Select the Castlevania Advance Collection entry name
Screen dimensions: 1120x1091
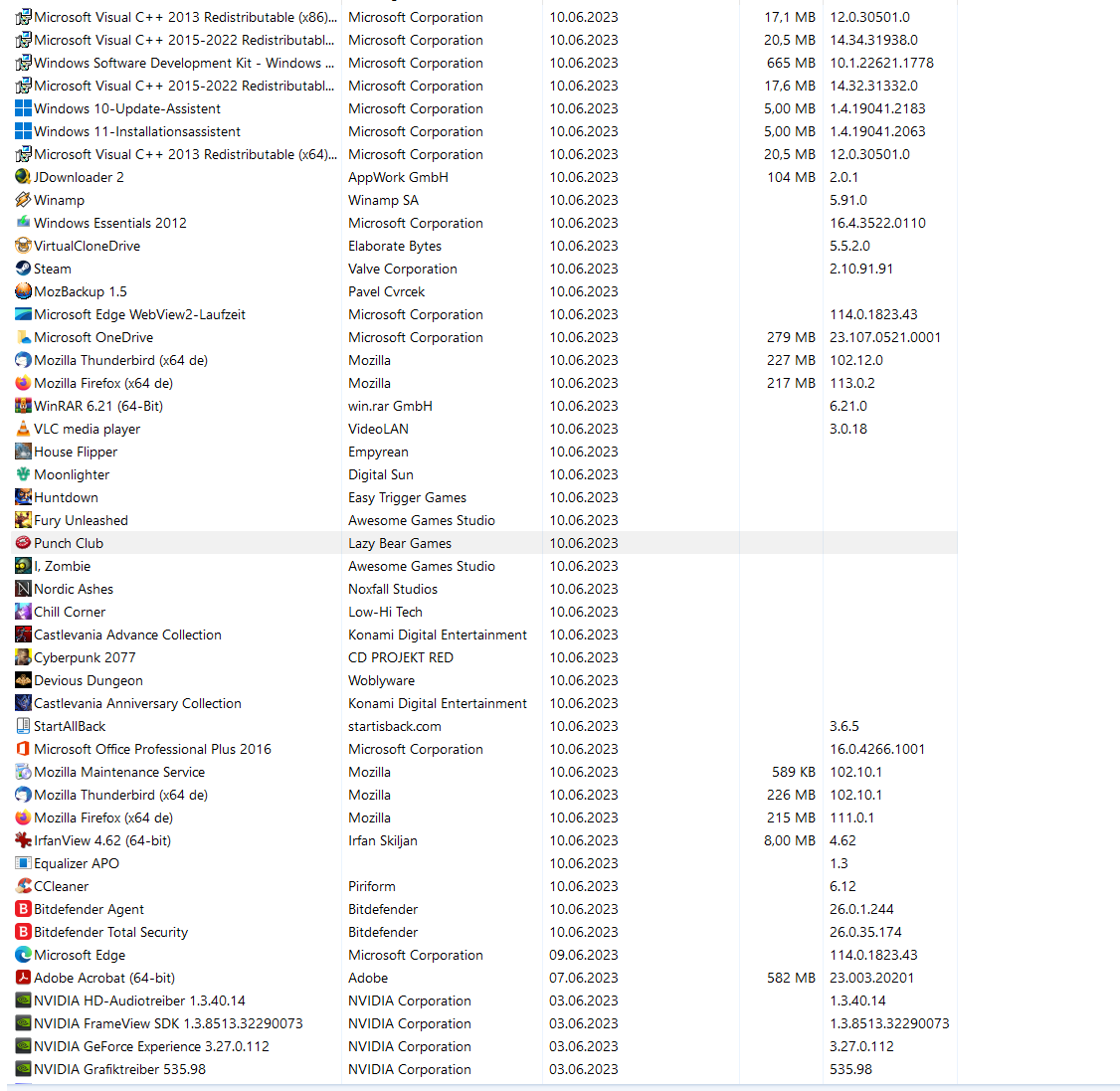pos(128,635)
